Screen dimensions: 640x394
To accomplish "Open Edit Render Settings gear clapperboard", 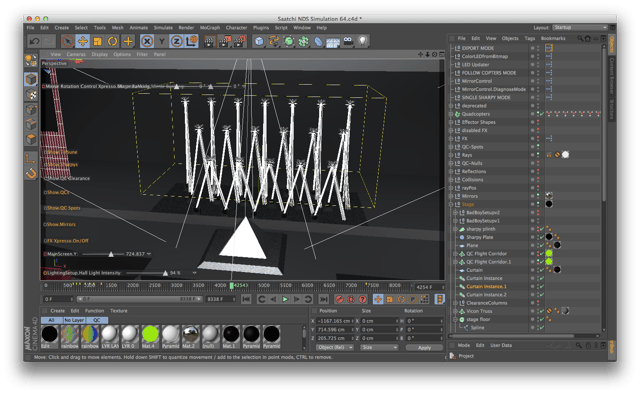I will pyautogui.click(x=240, y=41).
